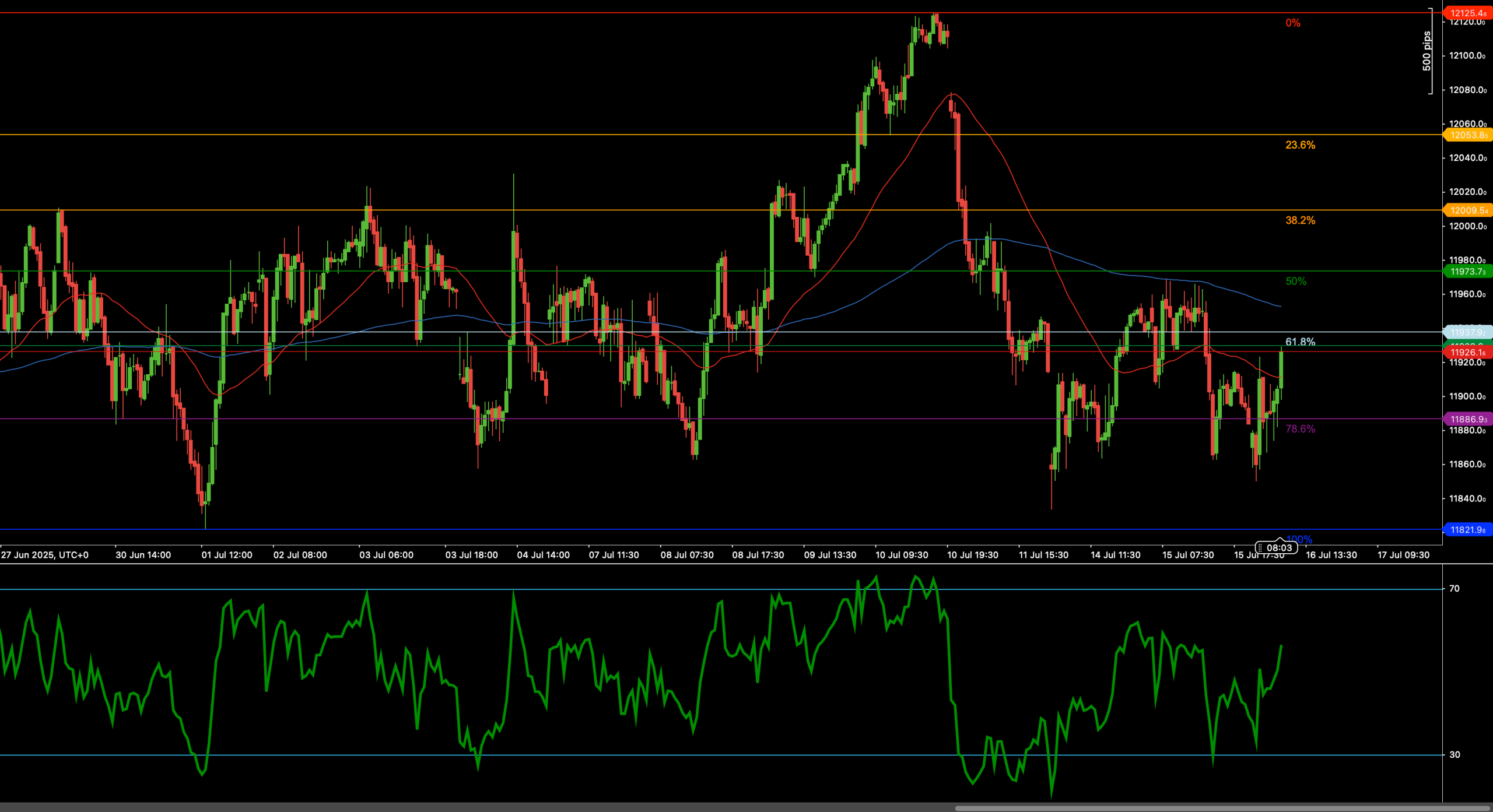Image resolution: width=1493 pixels, height=812 pixels.
Task: Click the 78.6% Fibonacci level label
Action: click(x=1300, y=429)
